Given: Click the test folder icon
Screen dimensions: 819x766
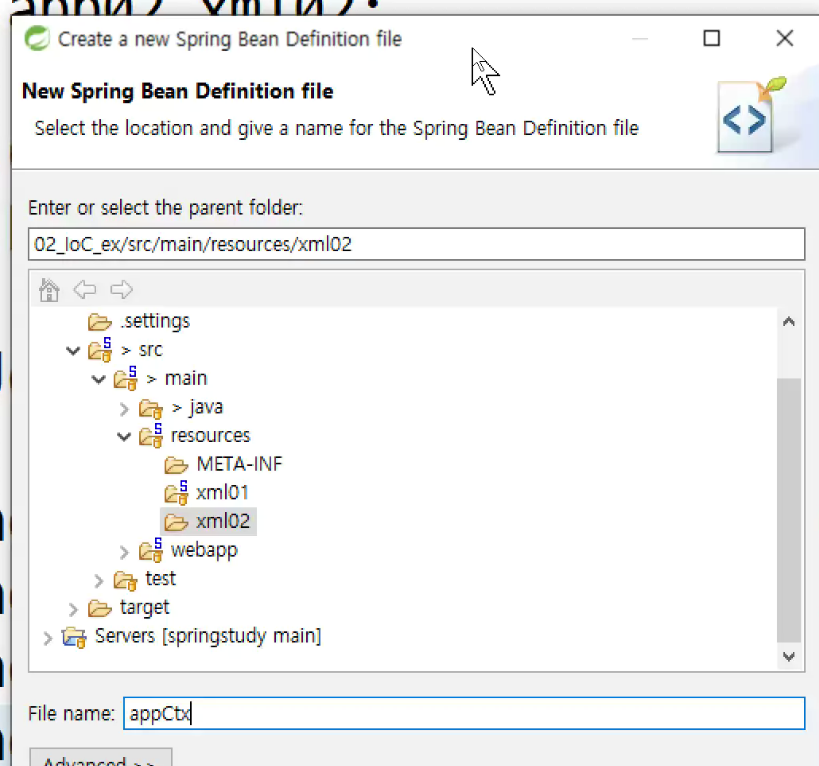Looking at the screenshot, I should coord(125,580).
